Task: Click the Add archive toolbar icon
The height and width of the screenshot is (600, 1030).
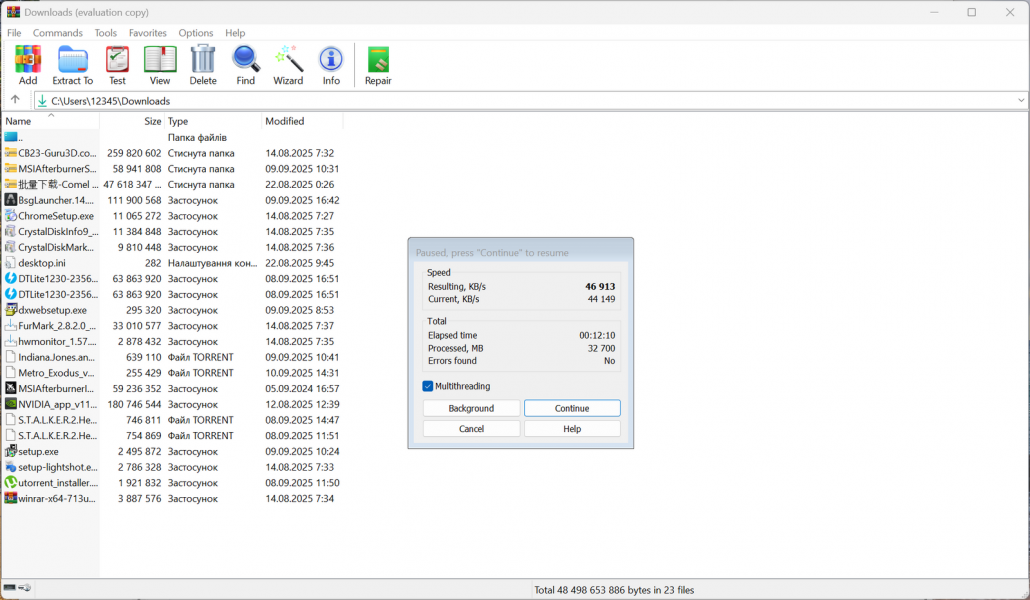Action: click(28, 62)
